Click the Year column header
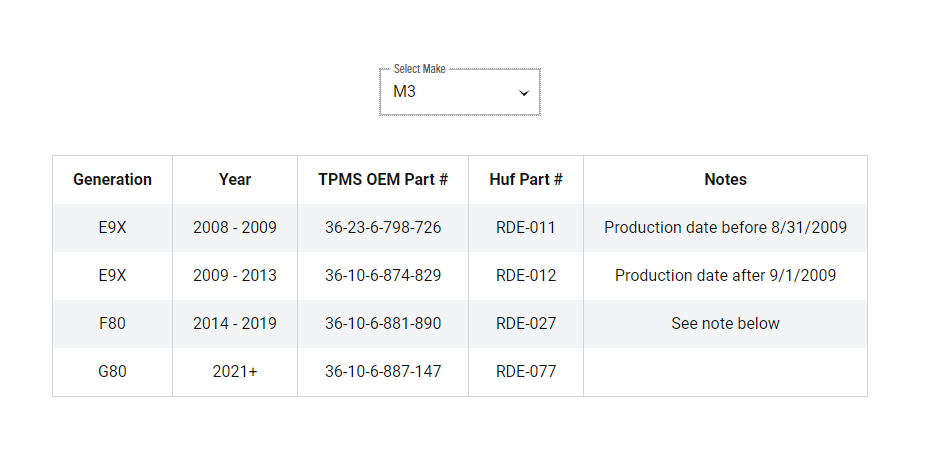 [x=235, y=179]
